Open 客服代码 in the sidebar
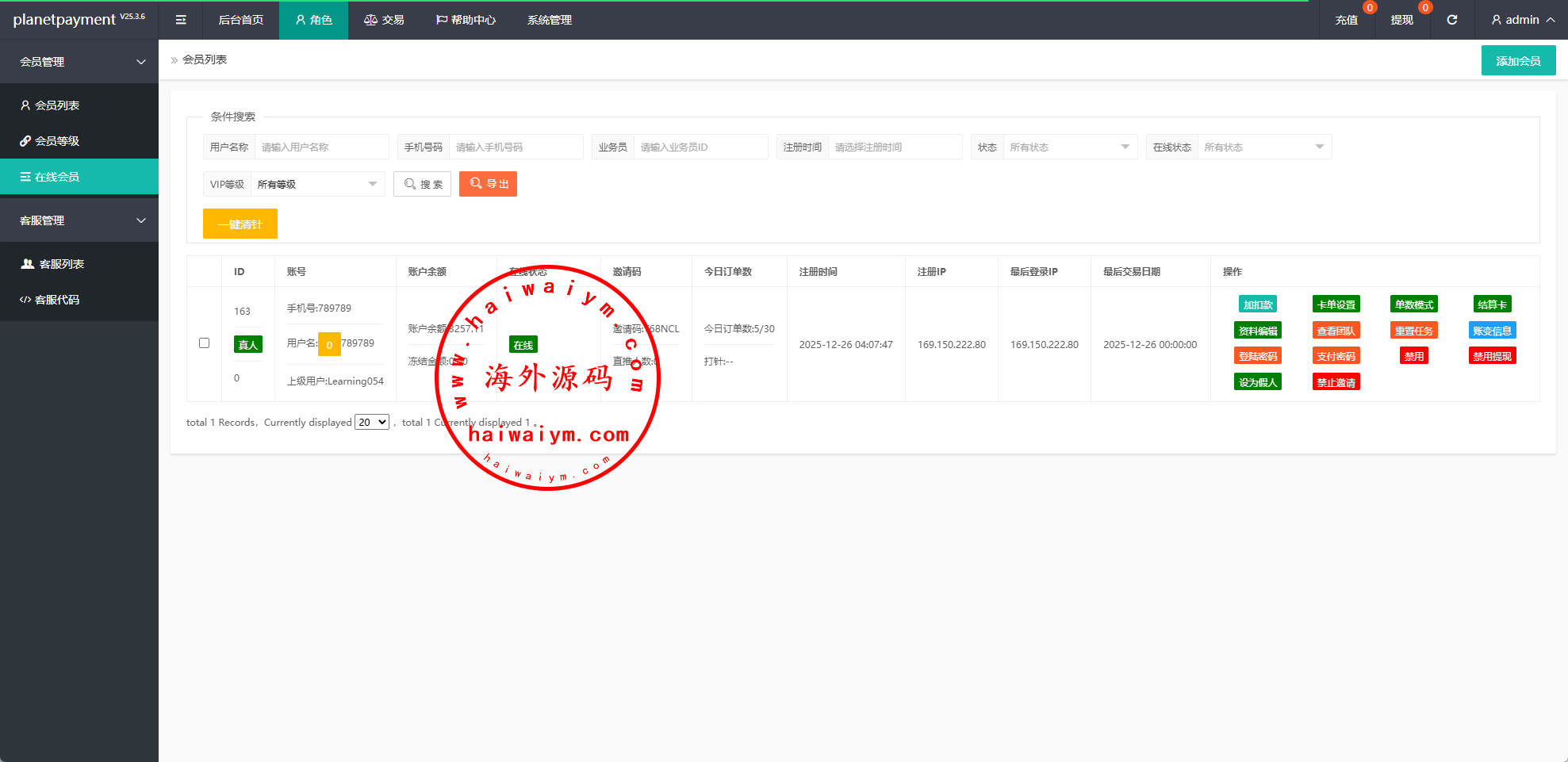The height and width of the screenshot is (762, 1568). [x=57, y=300]
